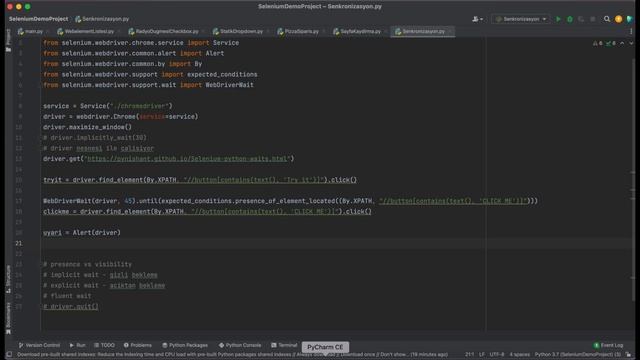Open the selenium-python-waits URL link in code
The height and width of the screenshot is (360, 640).
click(x=188, y=159)
